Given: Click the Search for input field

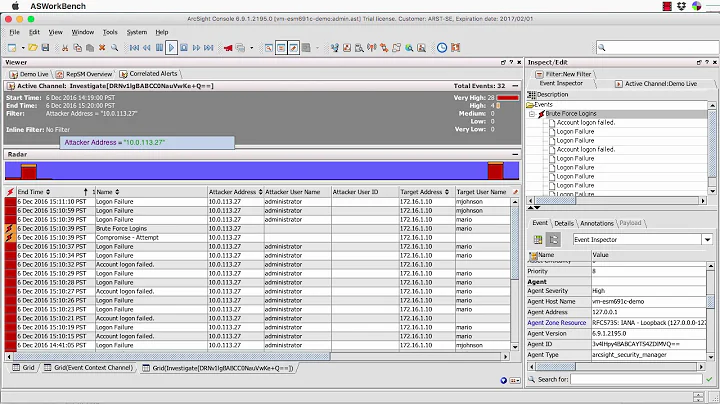Looking at the screenshot, I should [x=636, y=379].
